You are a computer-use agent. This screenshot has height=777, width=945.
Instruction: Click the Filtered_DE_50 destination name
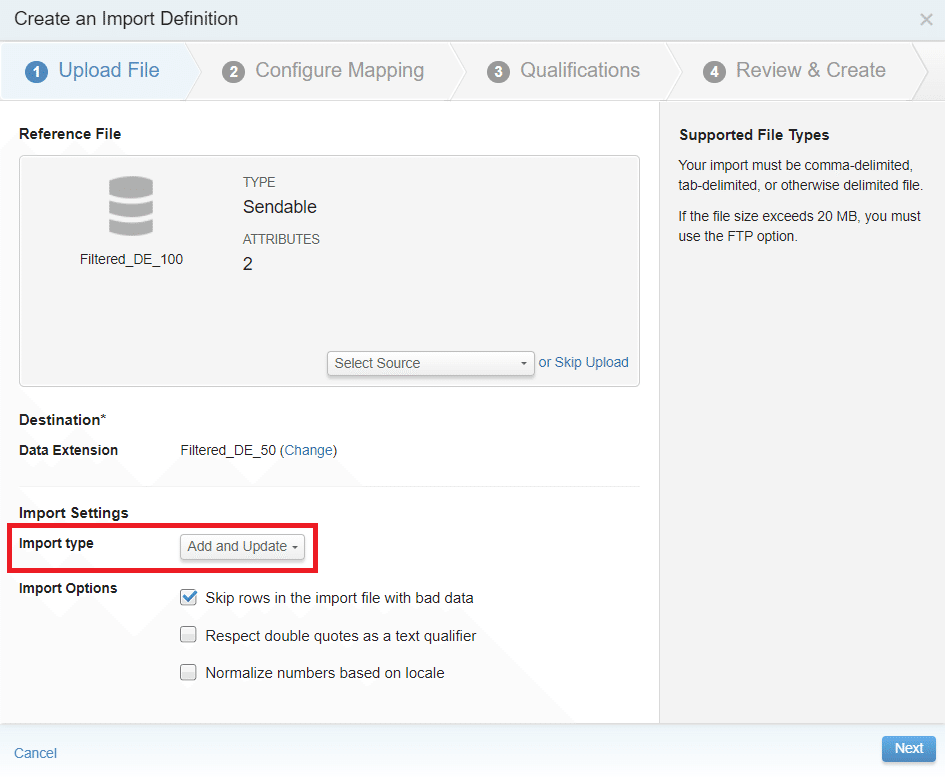(228, 450)
